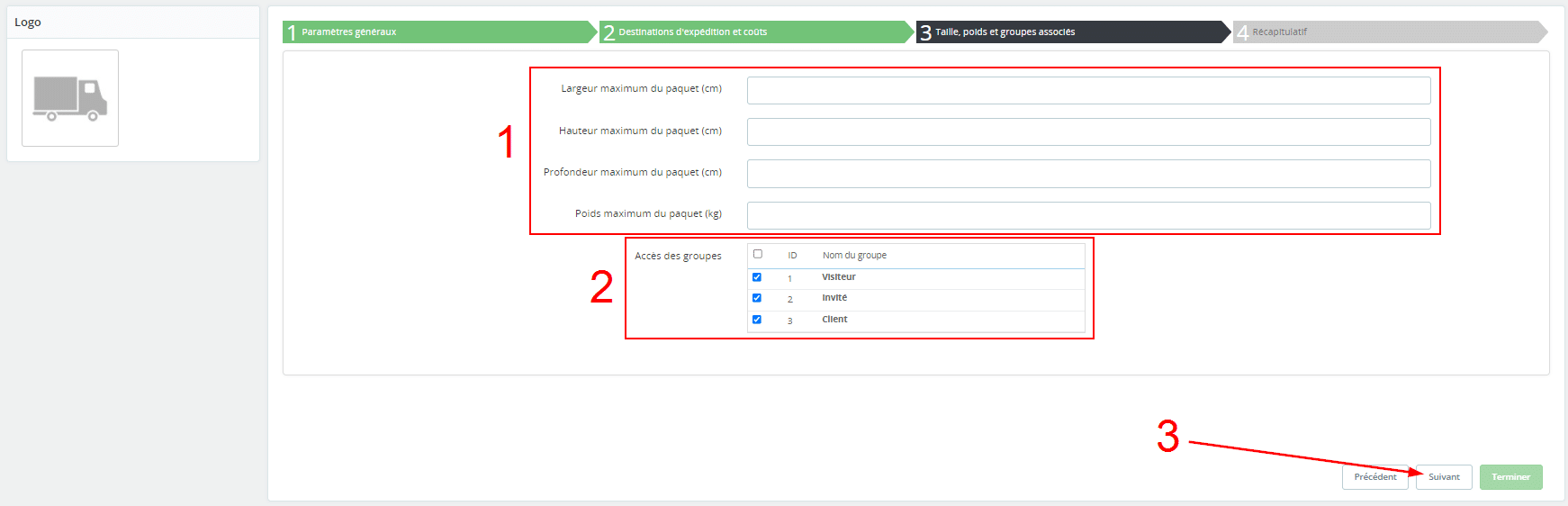Click the Visiteur group name

838,277
